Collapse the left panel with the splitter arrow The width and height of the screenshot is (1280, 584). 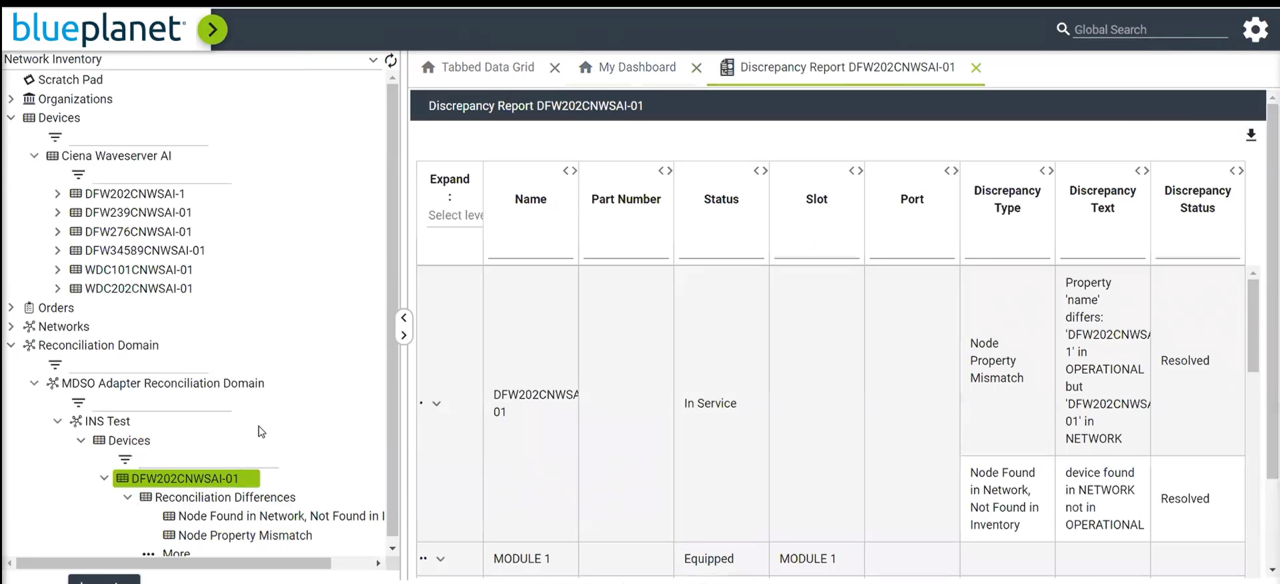[x=403, y=318]
